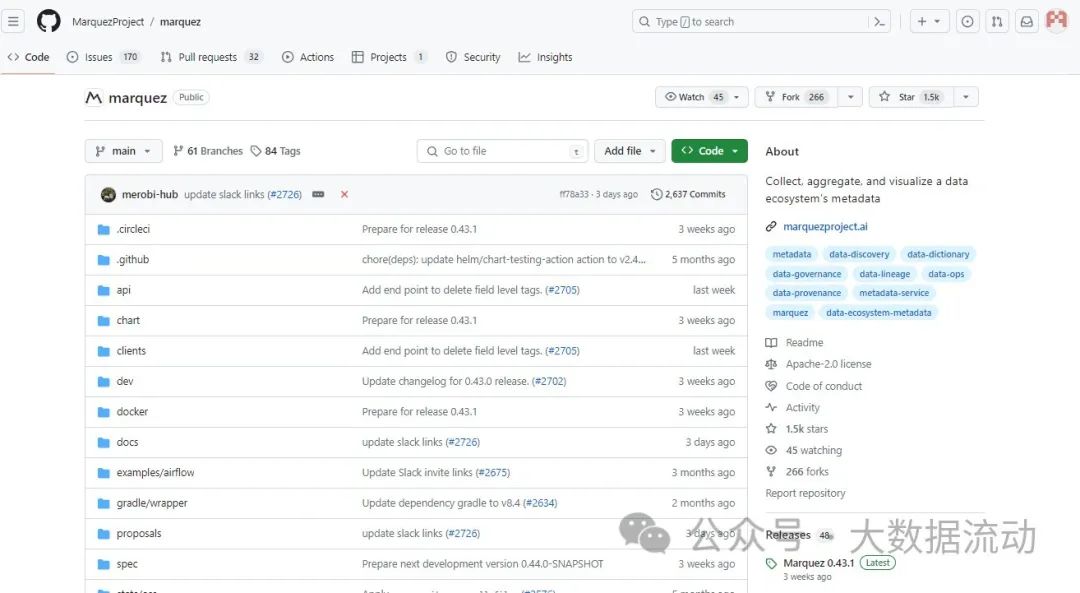Open the Star lists dropdown arrow

tap(966, 97)
